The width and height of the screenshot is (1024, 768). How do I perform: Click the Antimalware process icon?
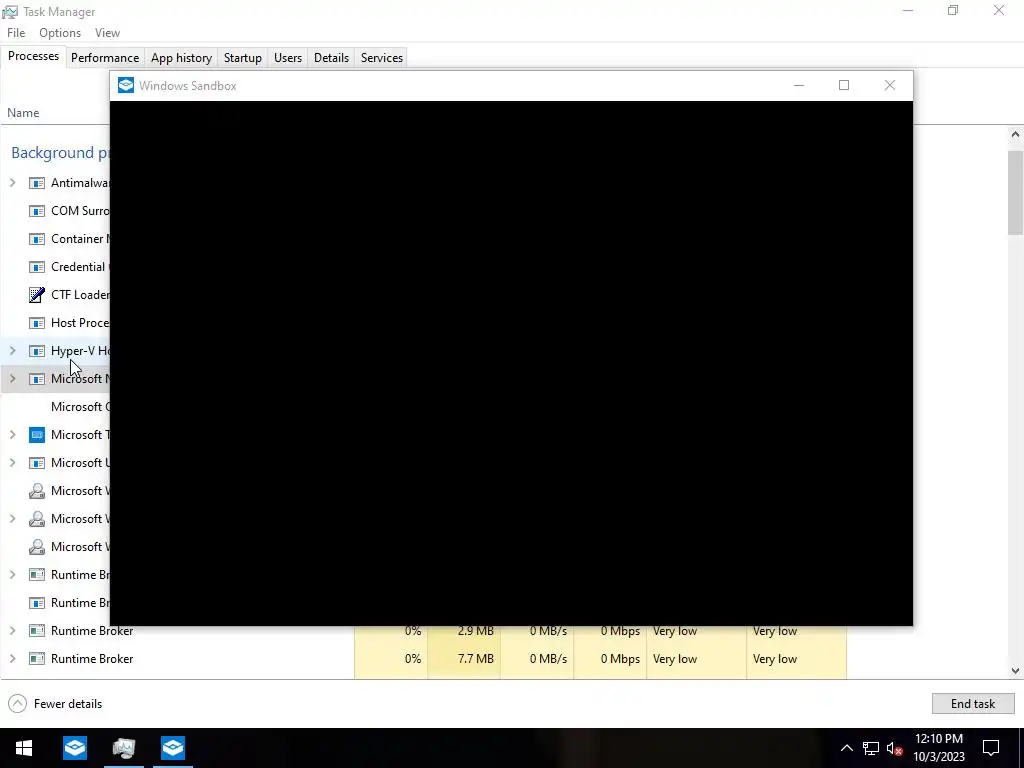pyautogui.click(x=37, y=183)
